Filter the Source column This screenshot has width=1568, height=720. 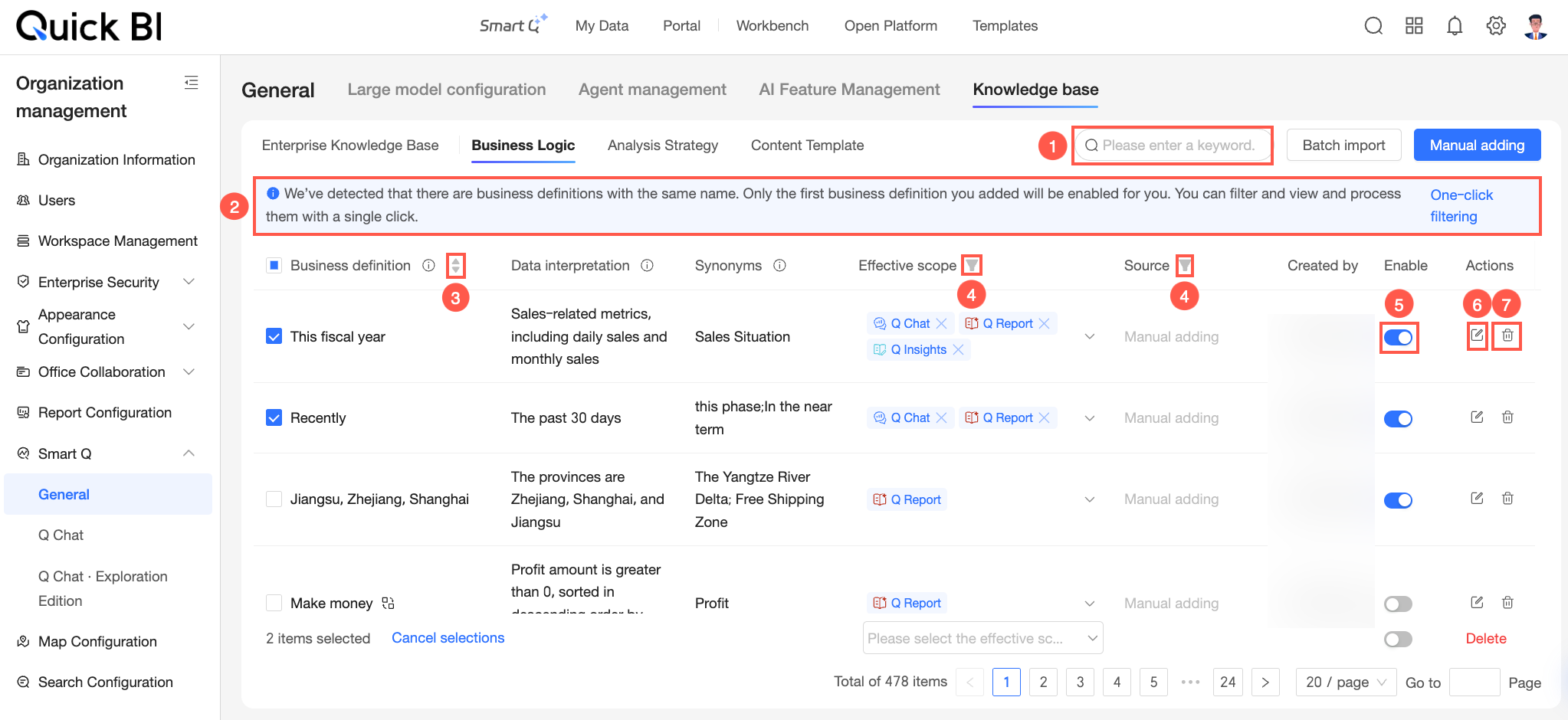[x=1185, y=266]
